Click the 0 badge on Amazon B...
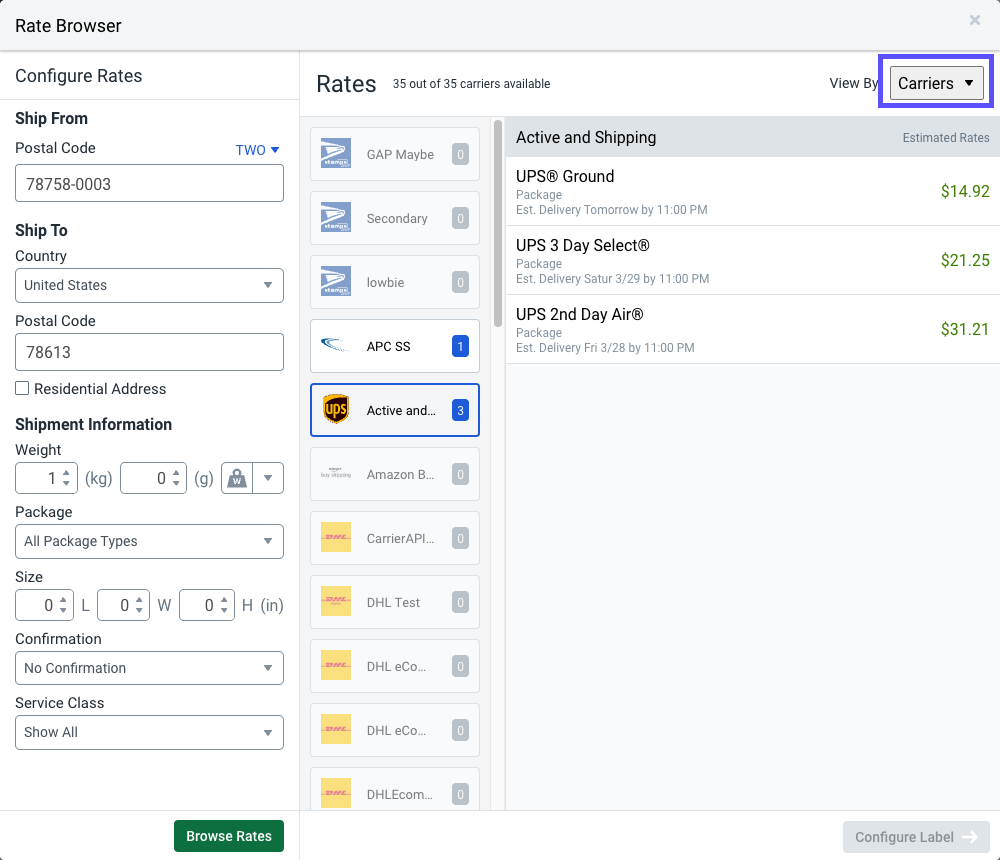This screenshot has width=1000, height=860. (460, 474)
